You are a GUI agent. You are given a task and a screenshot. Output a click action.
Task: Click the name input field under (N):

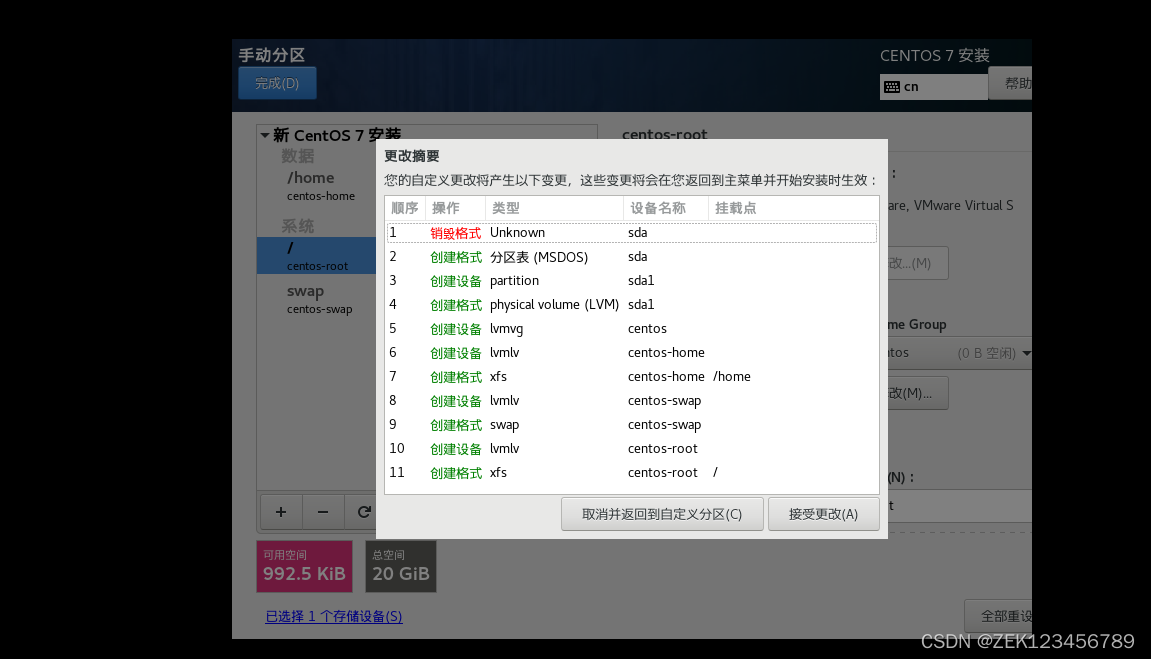tap(959, 506)
